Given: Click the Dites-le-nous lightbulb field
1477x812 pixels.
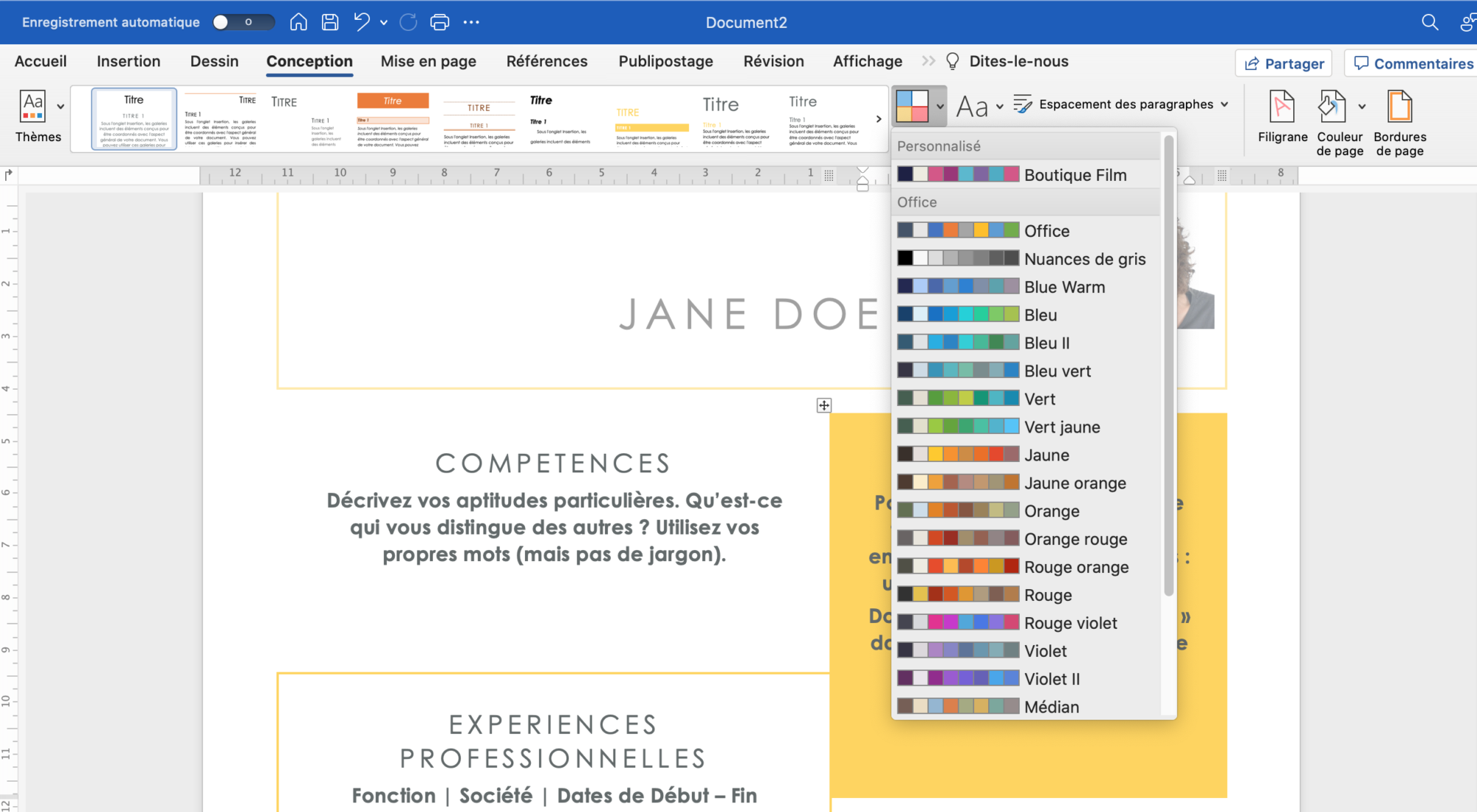Looking at the screenshot, I should click(1007, 61).
